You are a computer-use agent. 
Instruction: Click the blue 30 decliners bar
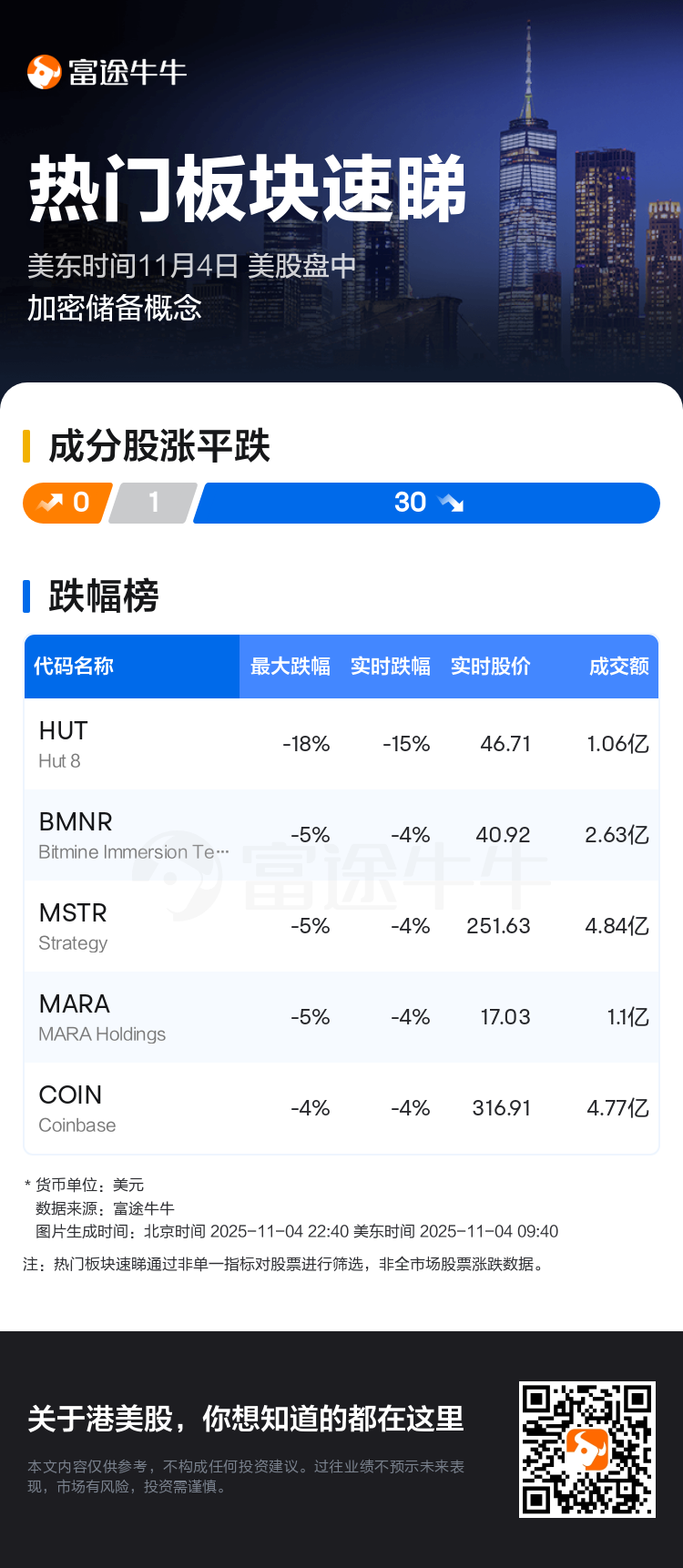pyautogui.click(x=426, y=503)
